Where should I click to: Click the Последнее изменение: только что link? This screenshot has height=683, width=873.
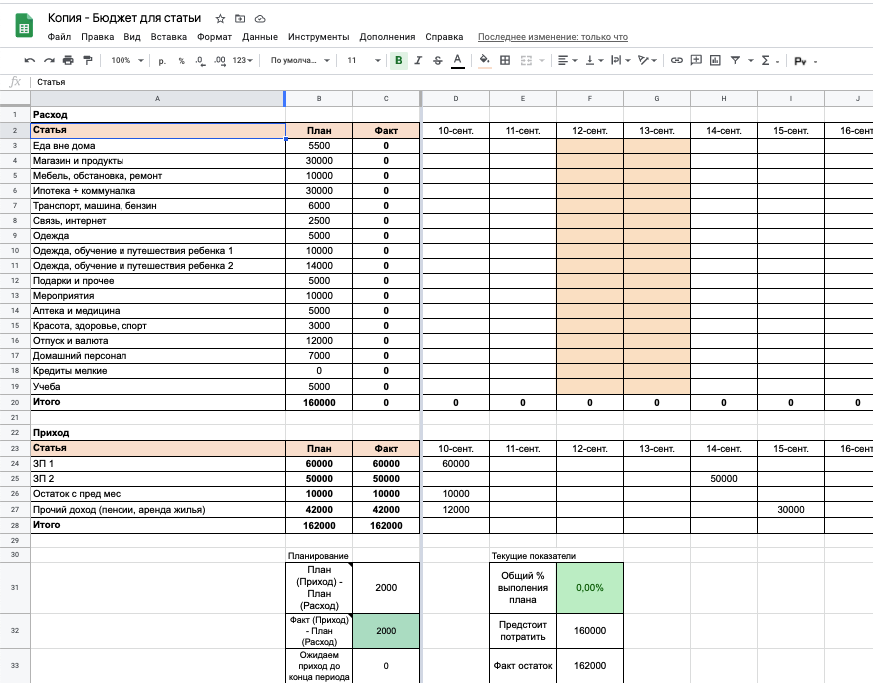[x=553, y=37]
